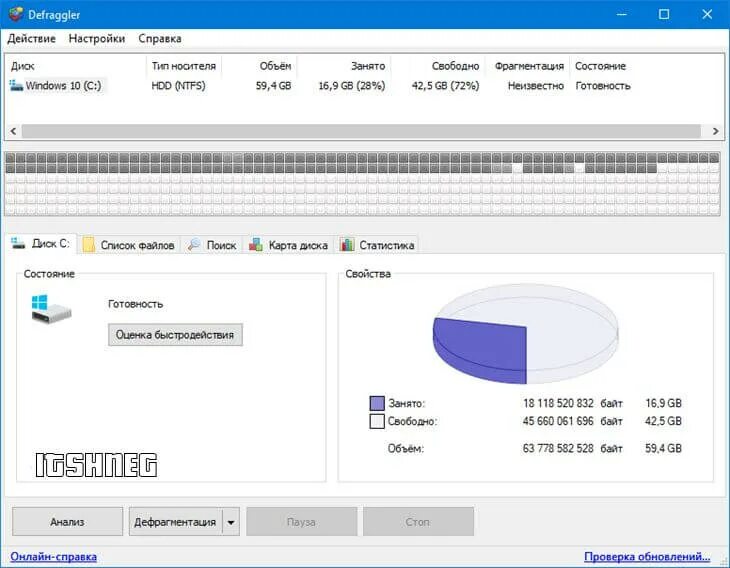Click the Стоп button
This screenshot has width=730, height=568.
[418, 522]
